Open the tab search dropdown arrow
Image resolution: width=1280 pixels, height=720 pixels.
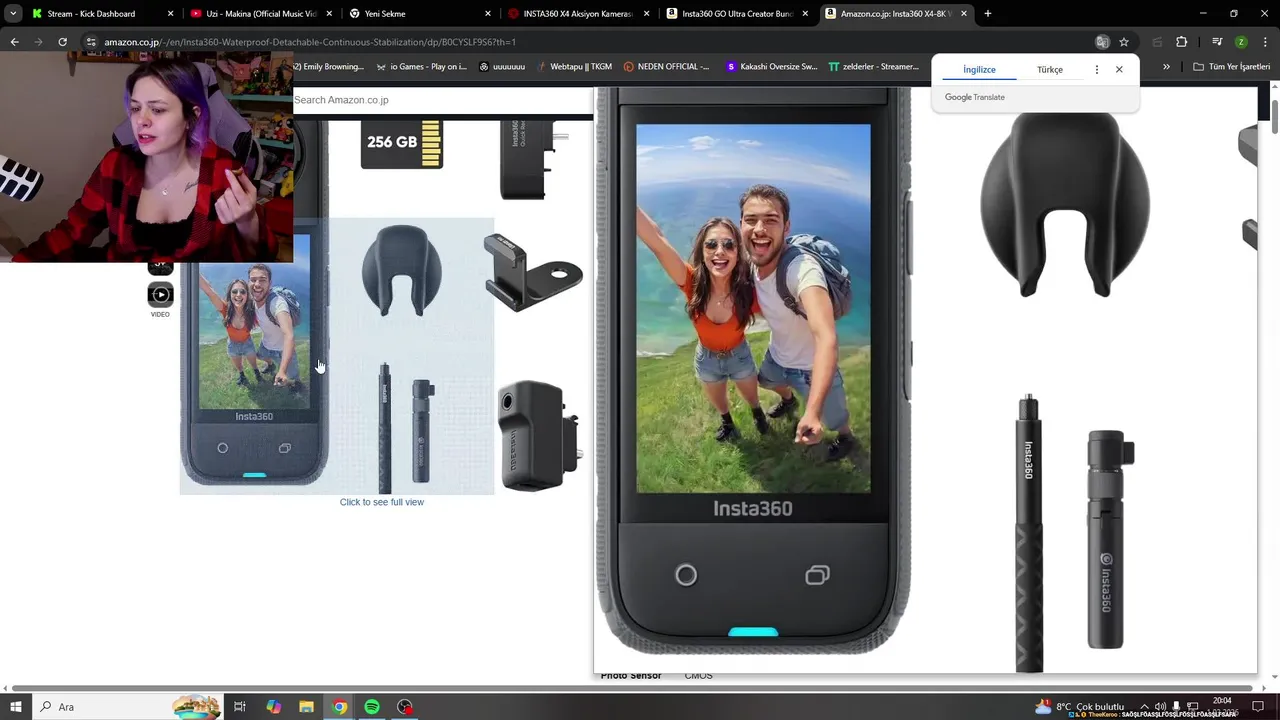[13, 14]
